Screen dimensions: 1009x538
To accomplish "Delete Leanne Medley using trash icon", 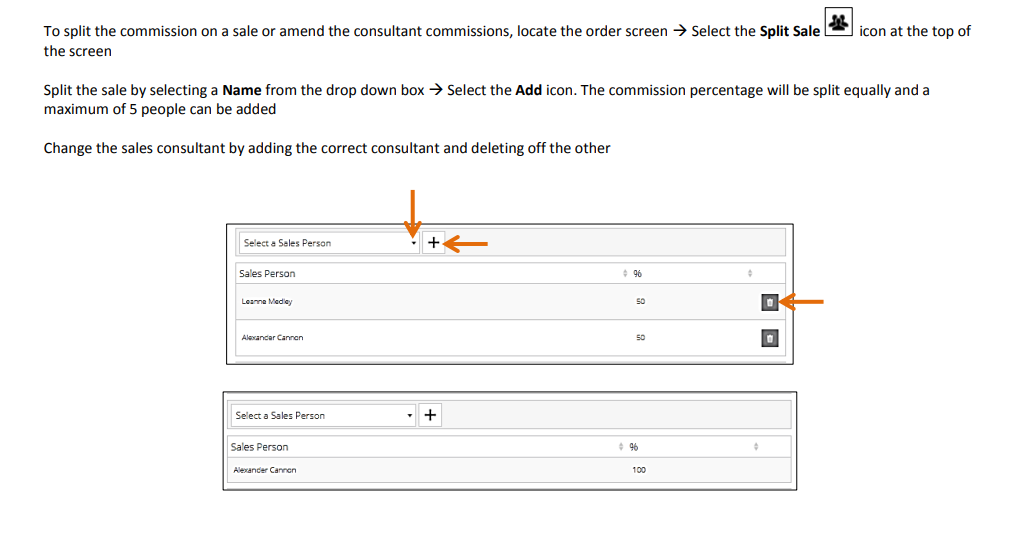I will 769,302.
